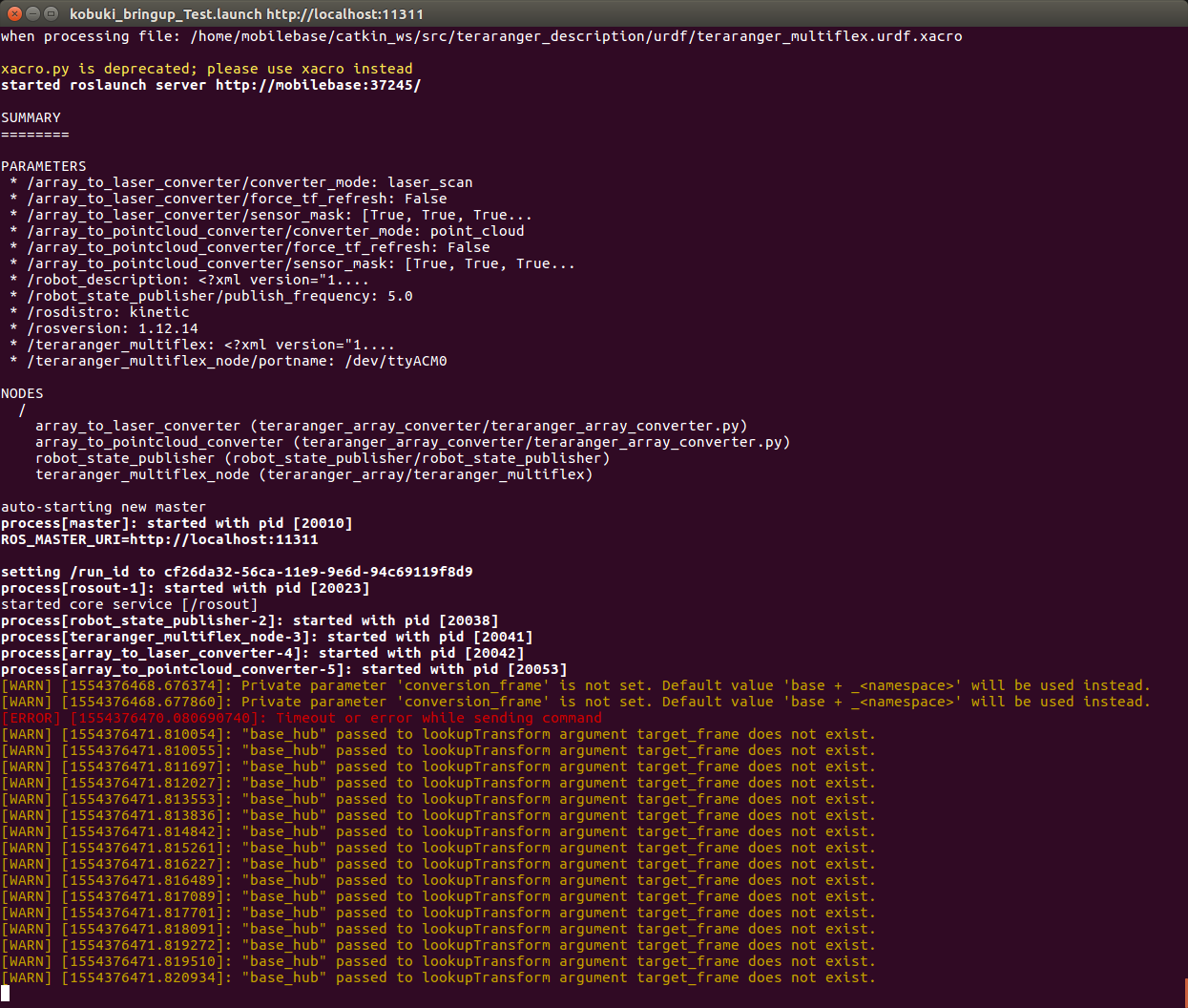Click the WARN line with timestamp 1554376471.820934
Viewport: 1188px width, 1008px height.
click(438, 977)
